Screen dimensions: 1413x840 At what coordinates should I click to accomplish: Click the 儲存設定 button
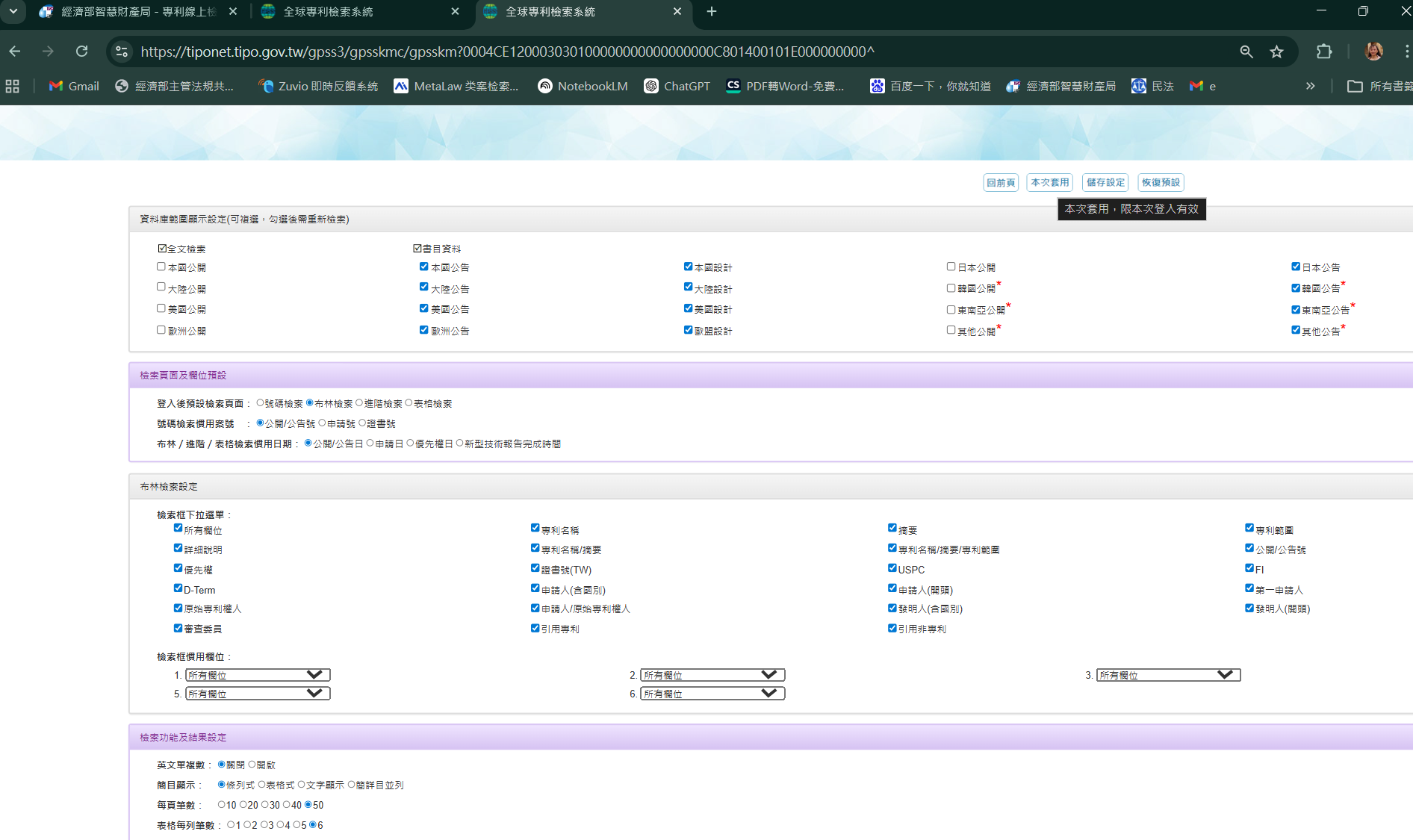pyautogui.click(x=1105, y=182)
